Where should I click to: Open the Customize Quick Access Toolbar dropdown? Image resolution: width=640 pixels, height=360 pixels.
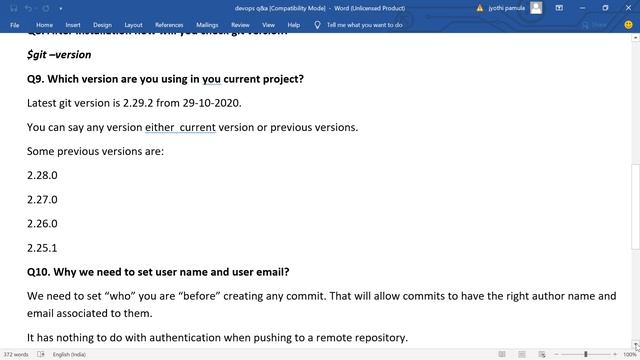click(x=60, y=9)
